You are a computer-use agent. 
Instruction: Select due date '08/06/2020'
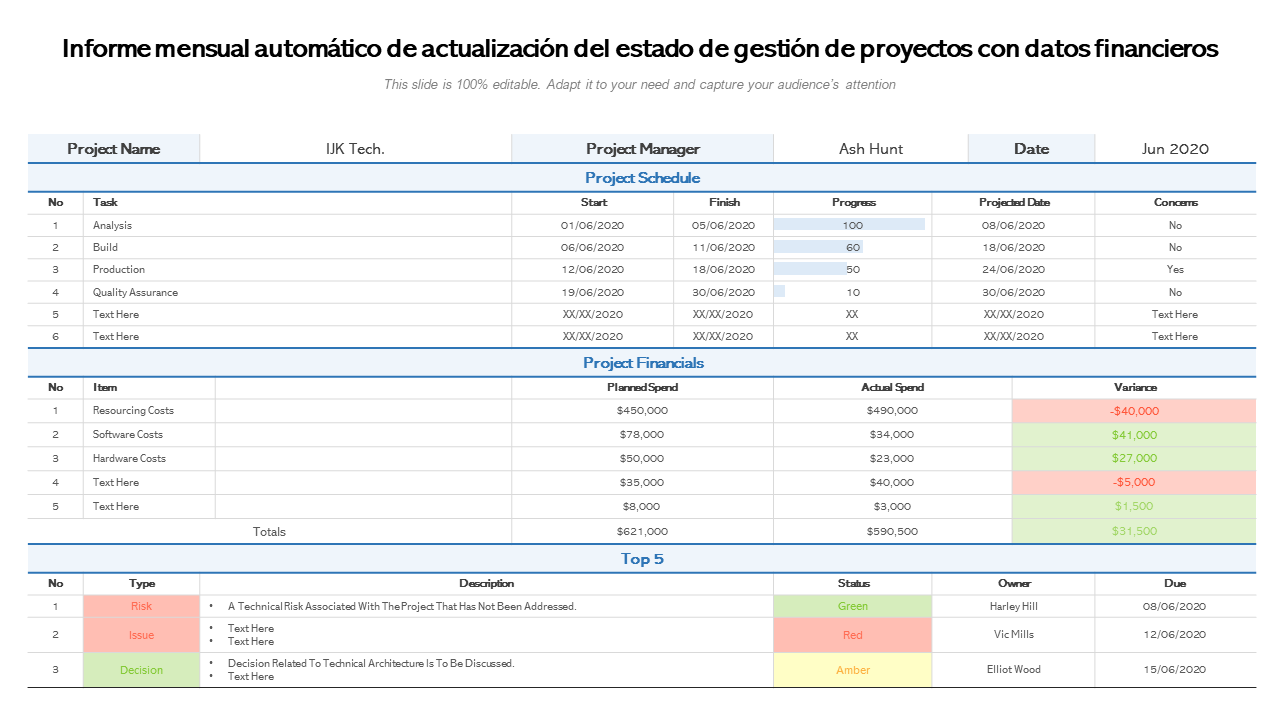(x=1175, y=607)
